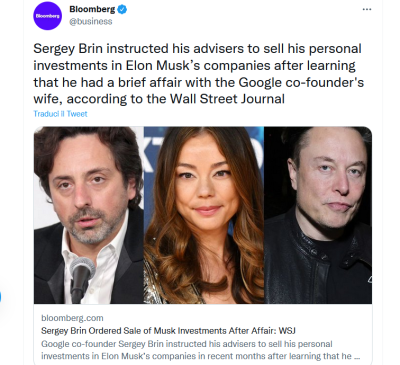The width and height of the screenshot is (400, 365).
Task: Click the article description preview text
Action: [201, 350]
